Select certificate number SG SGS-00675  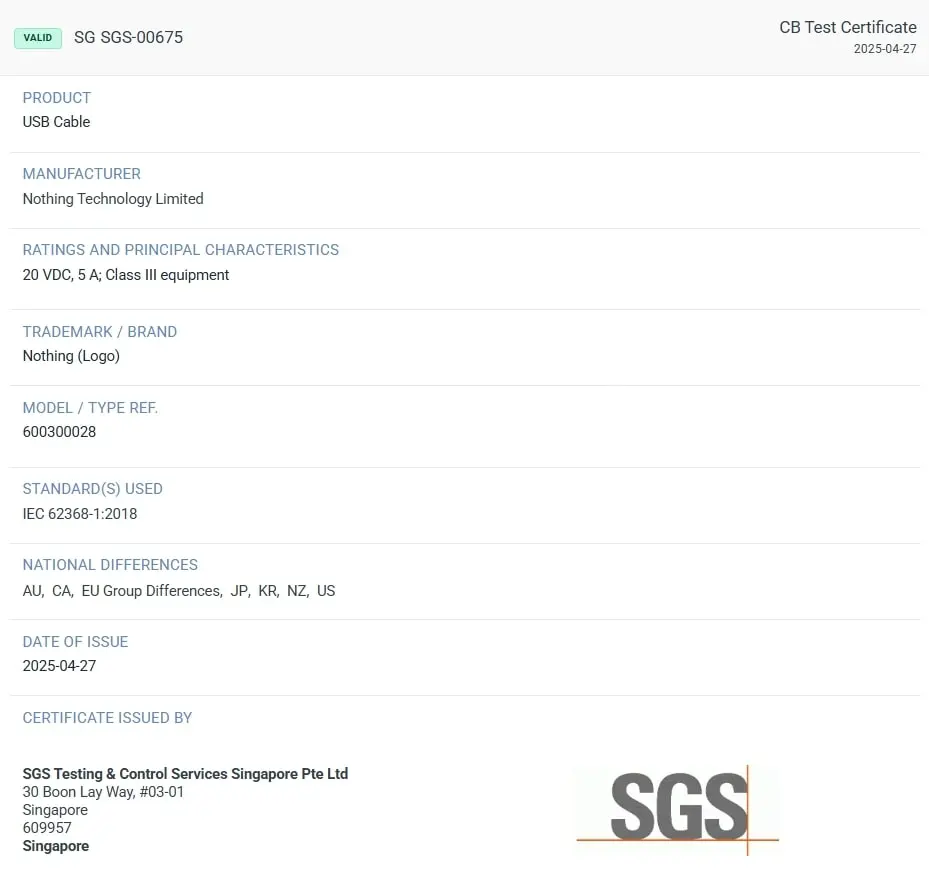pos(129,37)
